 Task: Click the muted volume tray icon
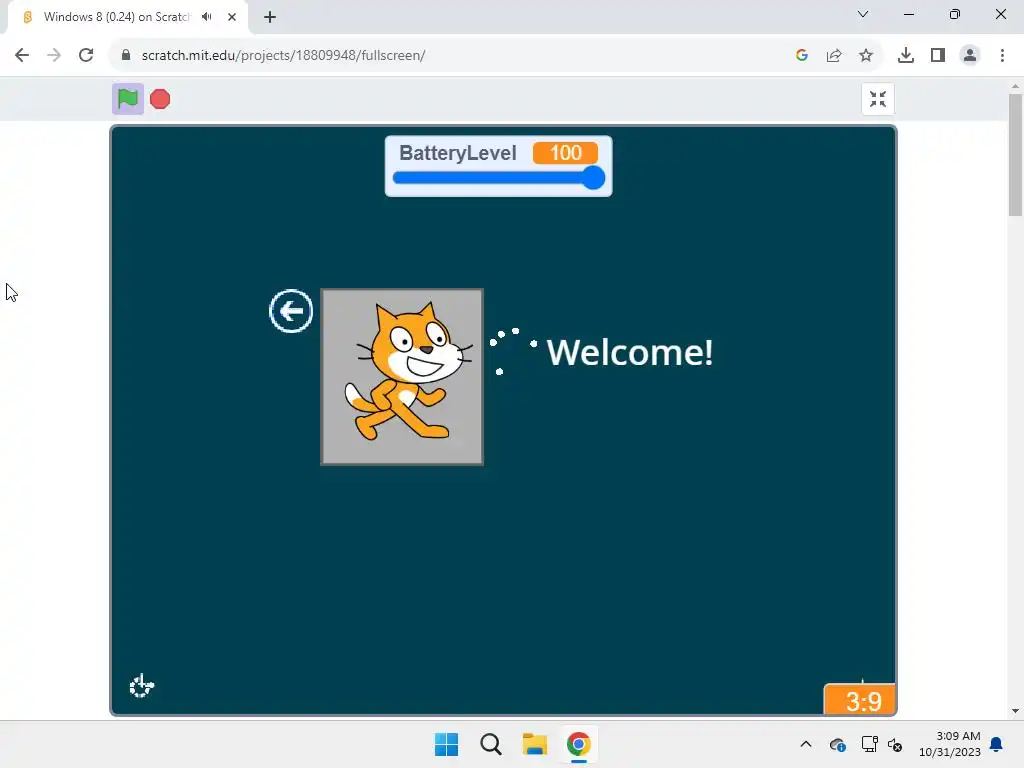tap(895, 744)
